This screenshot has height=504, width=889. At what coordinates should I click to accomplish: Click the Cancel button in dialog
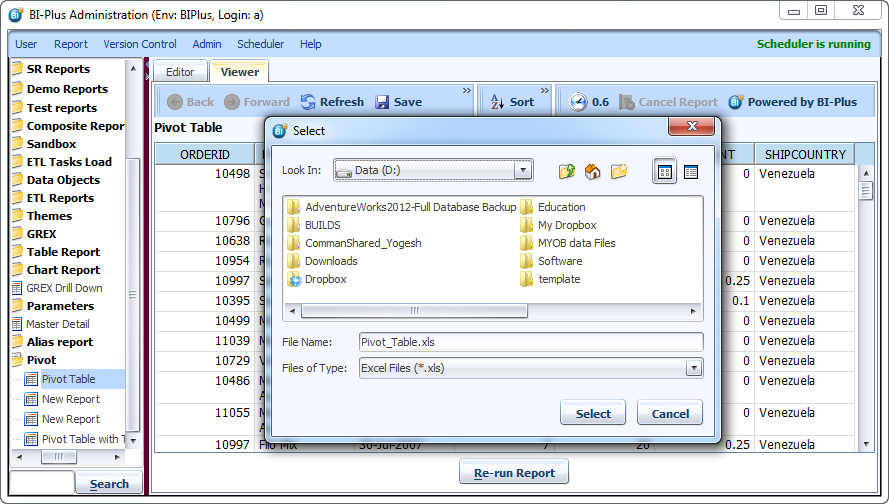pyautogui.click(x=670, y=413)
